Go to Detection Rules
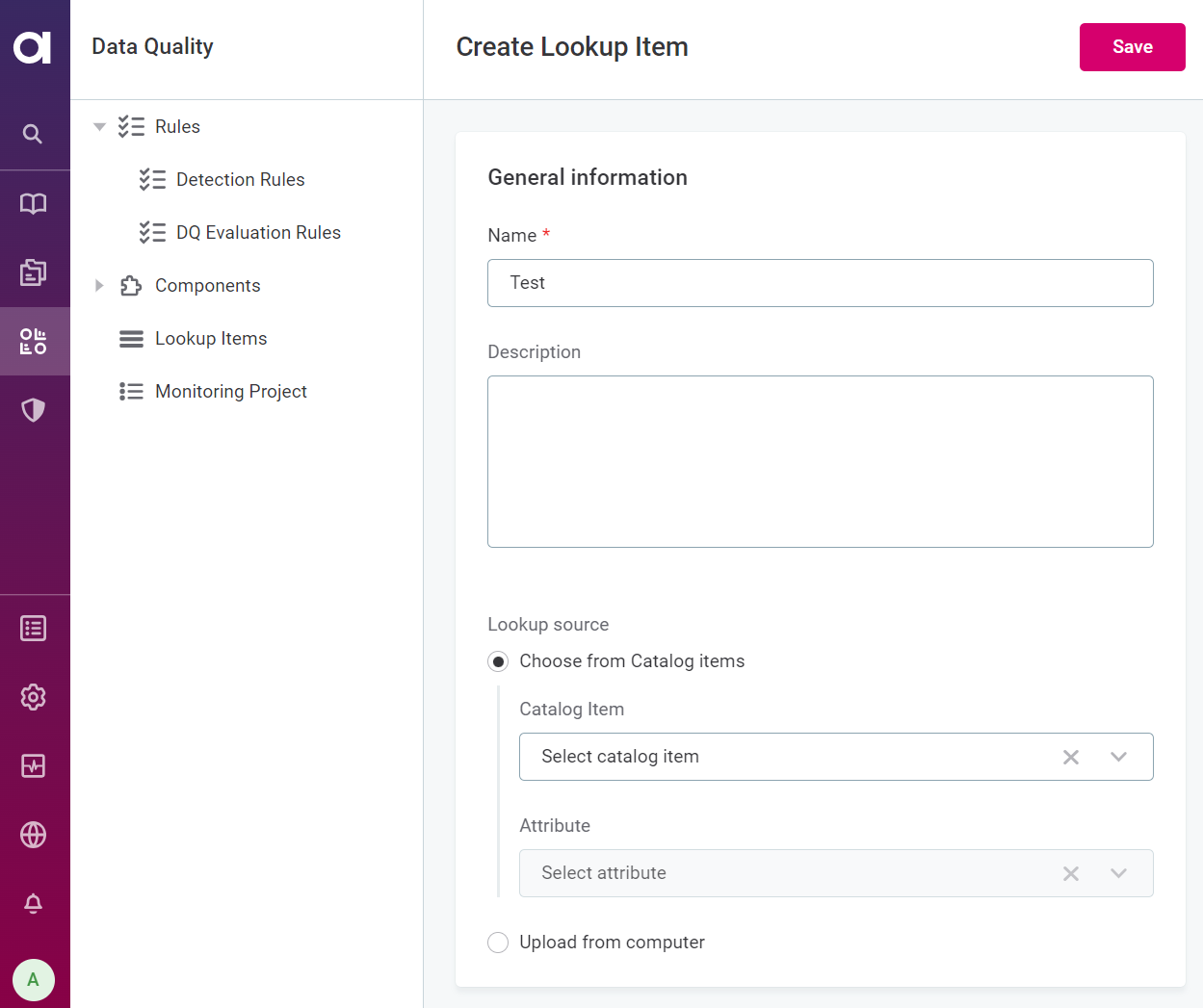 (x=240, y=180)
